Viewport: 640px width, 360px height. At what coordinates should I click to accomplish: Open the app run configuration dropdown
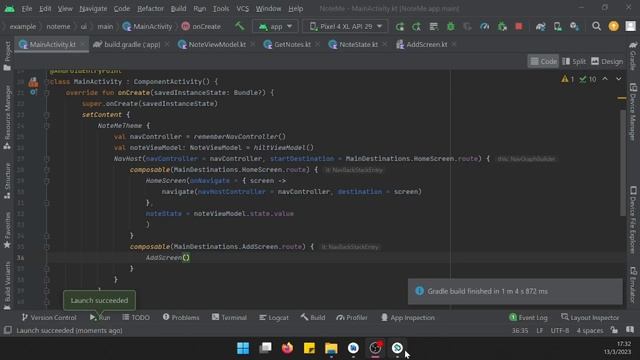tap(276, 27)
